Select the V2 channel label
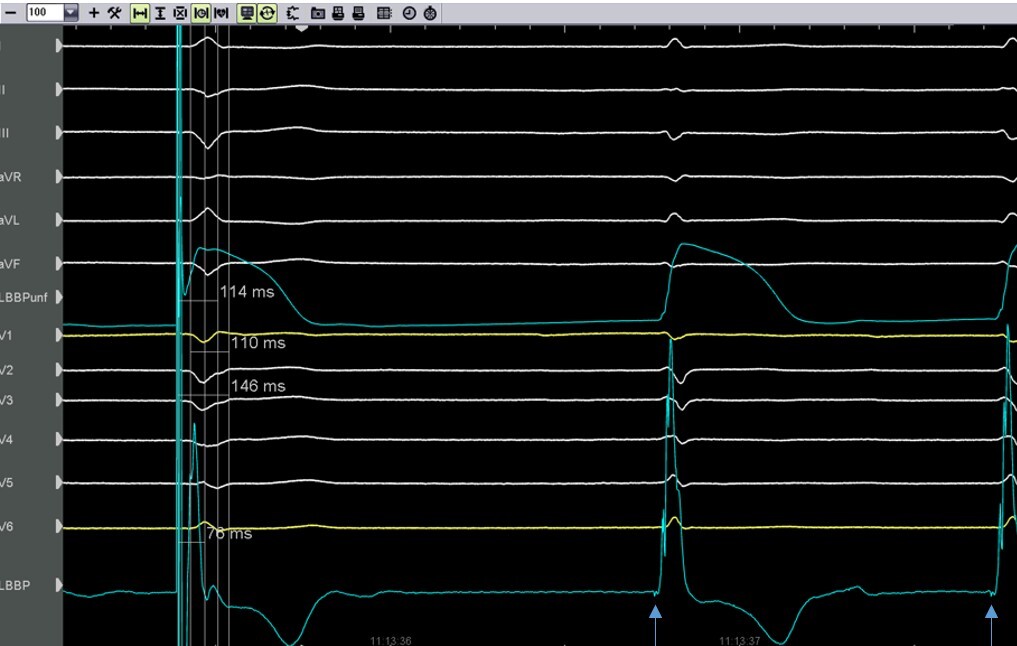 [x=6, y=370]
